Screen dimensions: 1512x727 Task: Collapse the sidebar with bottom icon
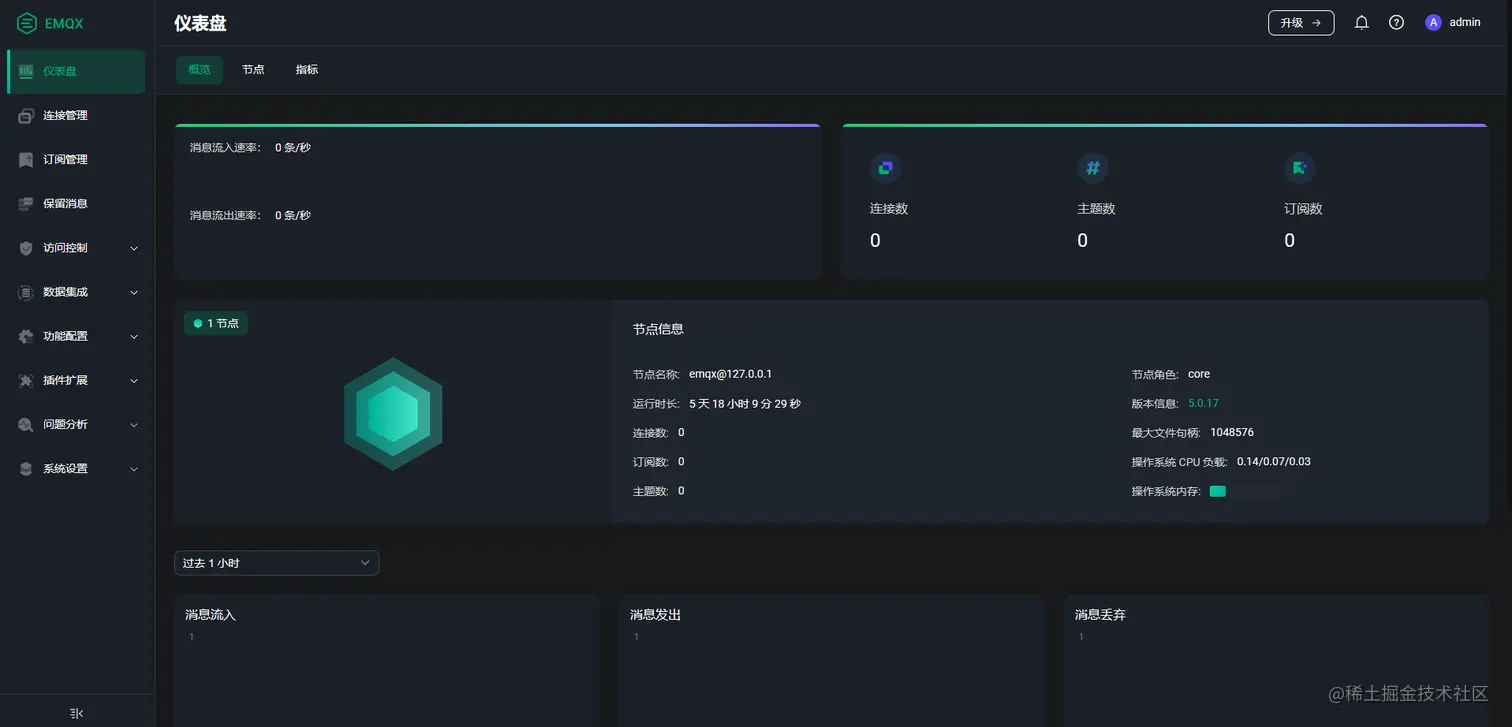point(77,713)
